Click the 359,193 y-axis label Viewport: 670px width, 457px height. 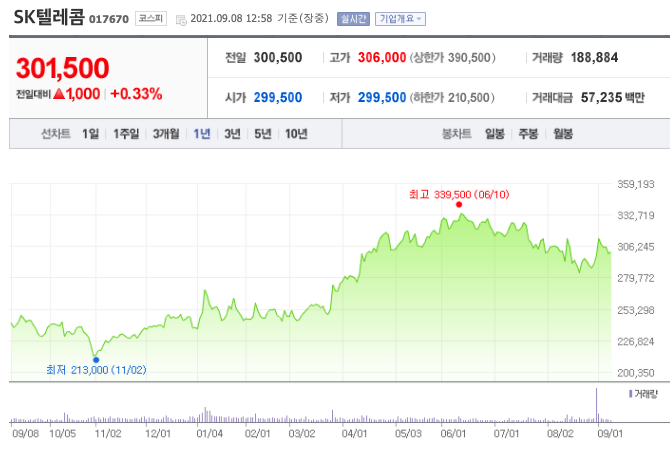point(635,185)
